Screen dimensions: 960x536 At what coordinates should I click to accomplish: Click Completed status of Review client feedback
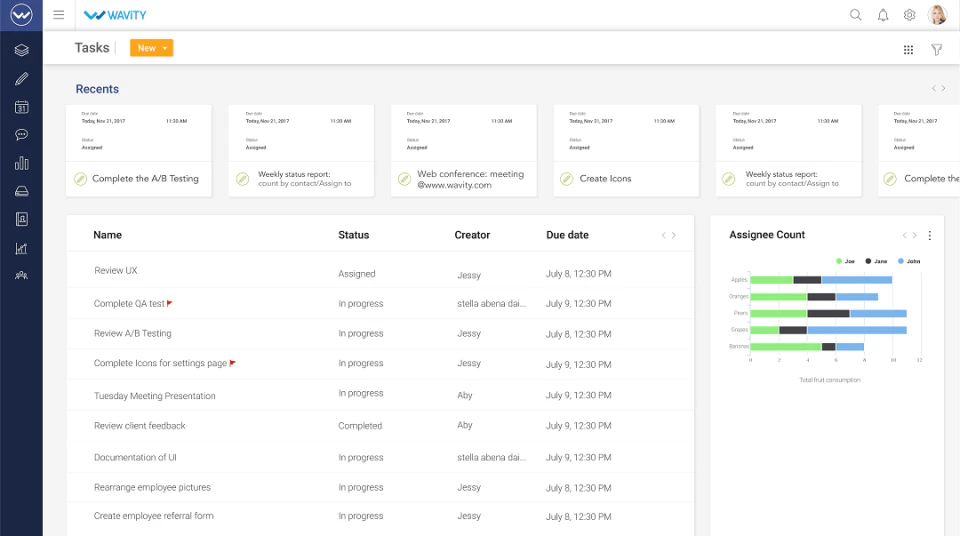360,426
